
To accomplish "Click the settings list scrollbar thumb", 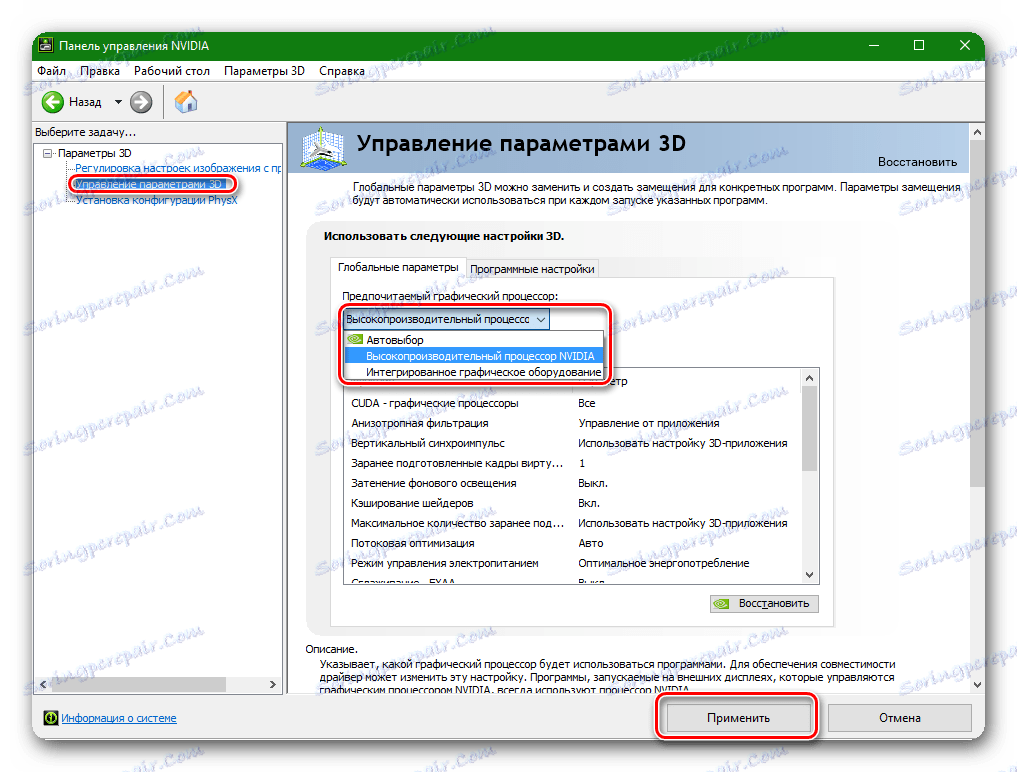I will pos(809,429).
